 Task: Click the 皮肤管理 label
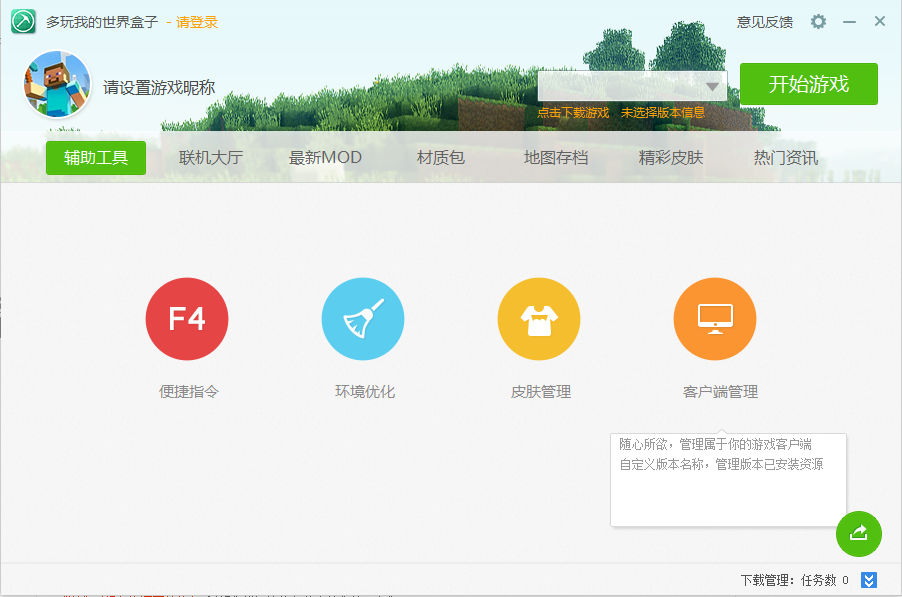[541, 392]
